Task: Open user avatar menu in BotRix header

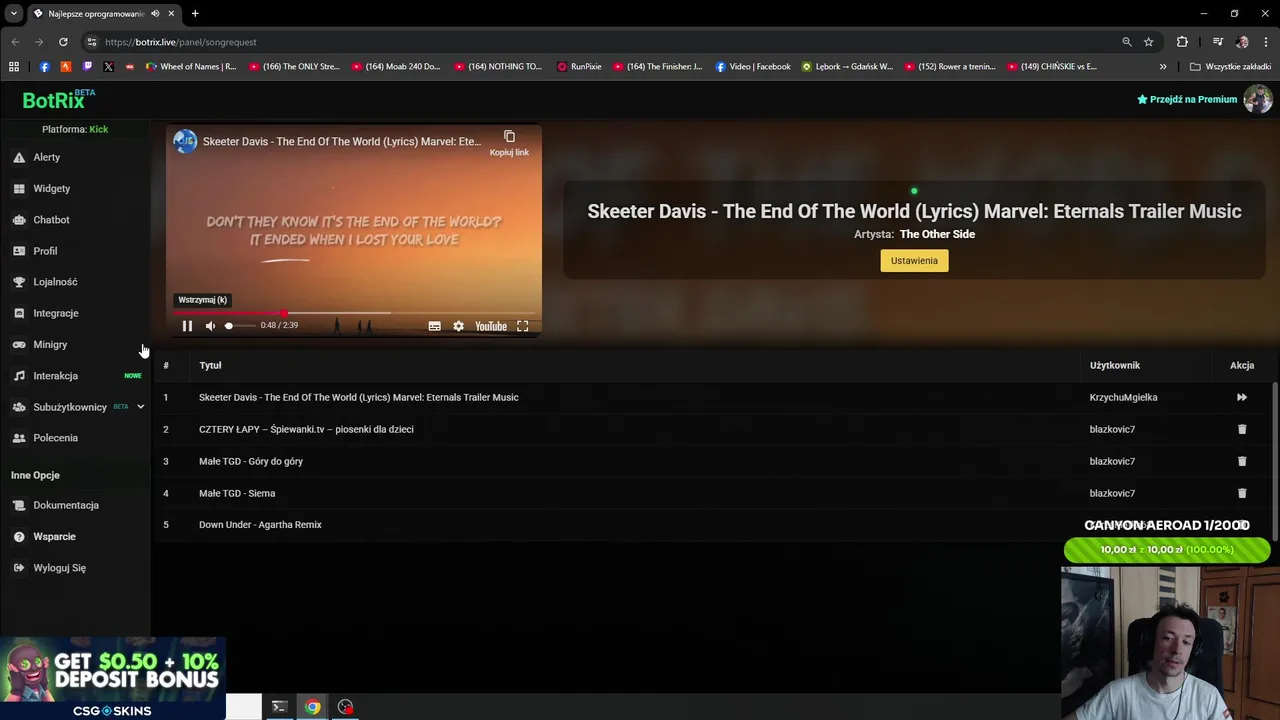Action: (x=1257, y=99)
